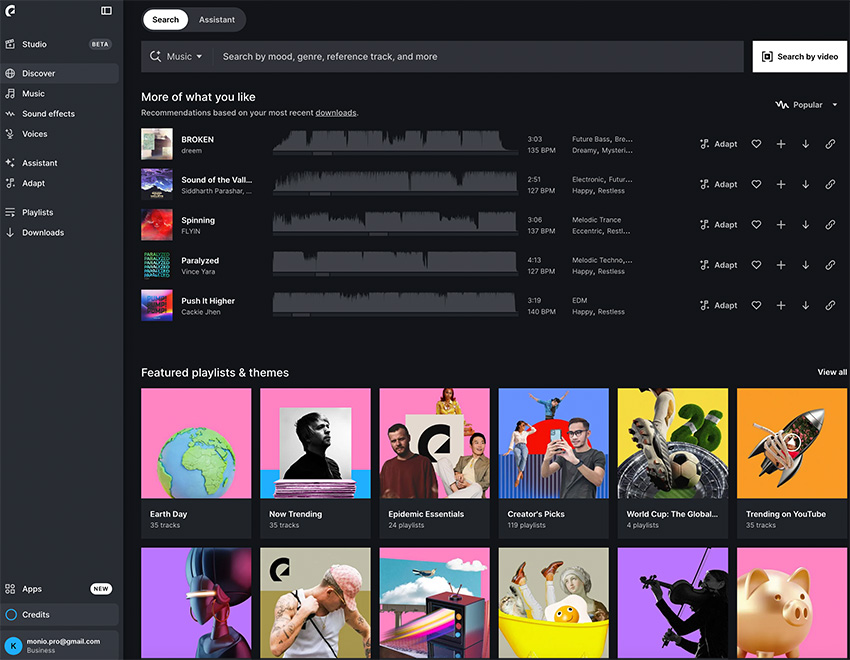Seek within the Spinning waveform
Image resolution: width=850 pixels, height=660 pixels.
(395, 223)
